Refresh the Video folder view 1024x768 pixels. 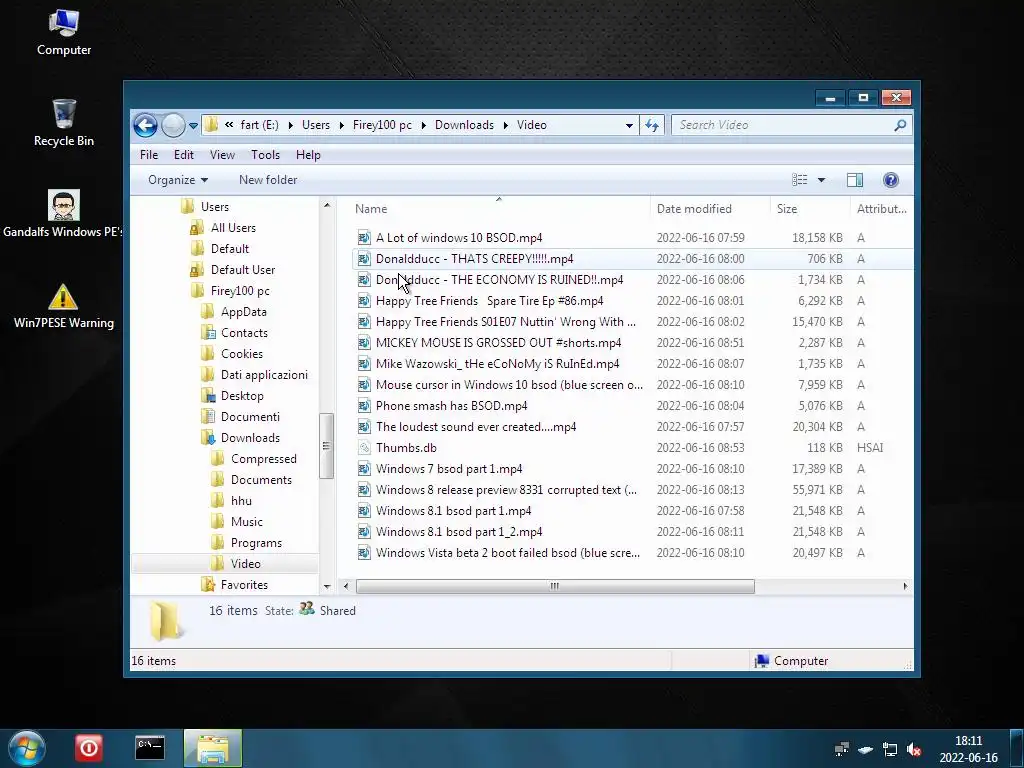[652, 125]
